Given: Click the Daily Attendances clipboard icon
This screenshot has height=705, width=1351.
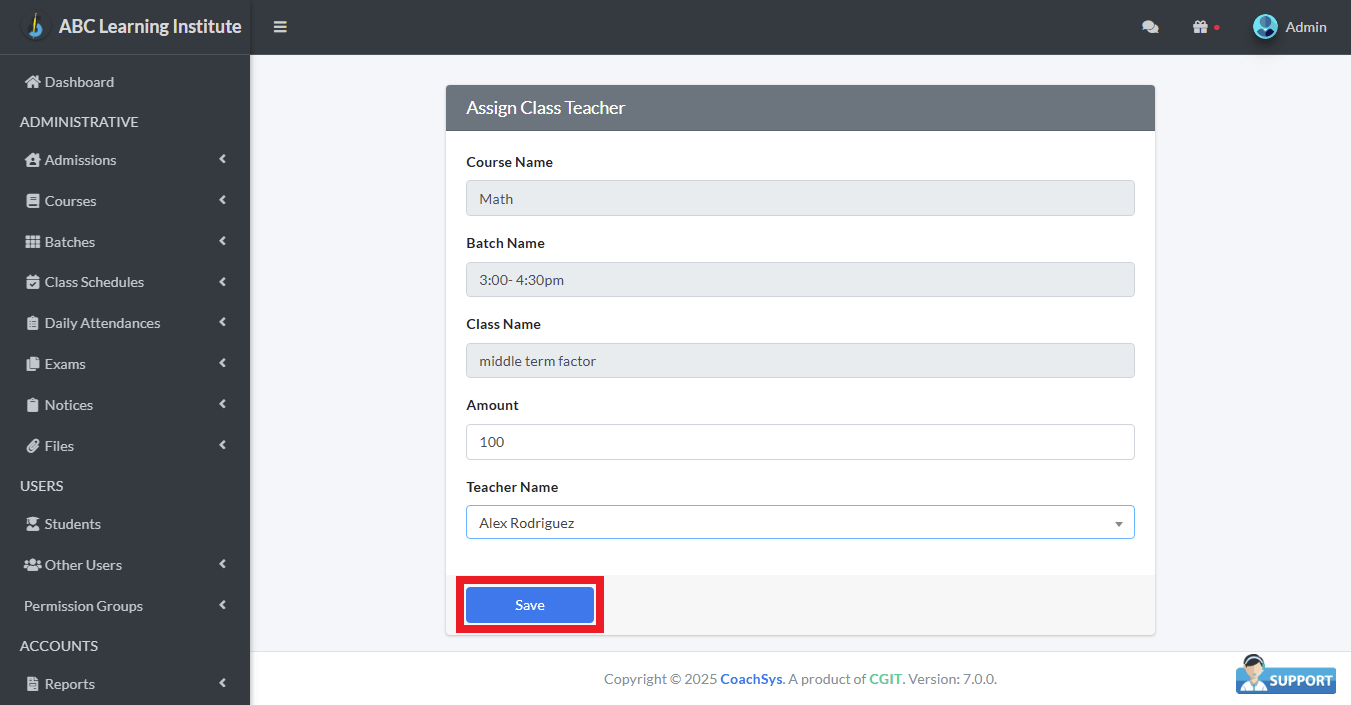Looking at the screenshot, I should pos(33,323).
